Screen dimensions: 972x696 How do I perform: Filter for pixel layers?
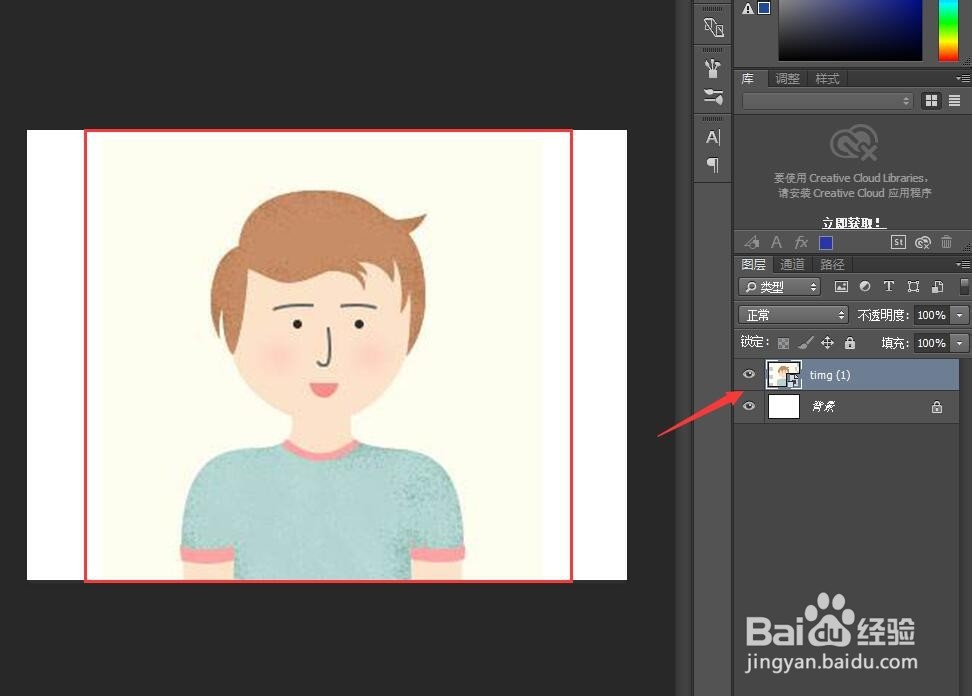click(x=841, y=286)
